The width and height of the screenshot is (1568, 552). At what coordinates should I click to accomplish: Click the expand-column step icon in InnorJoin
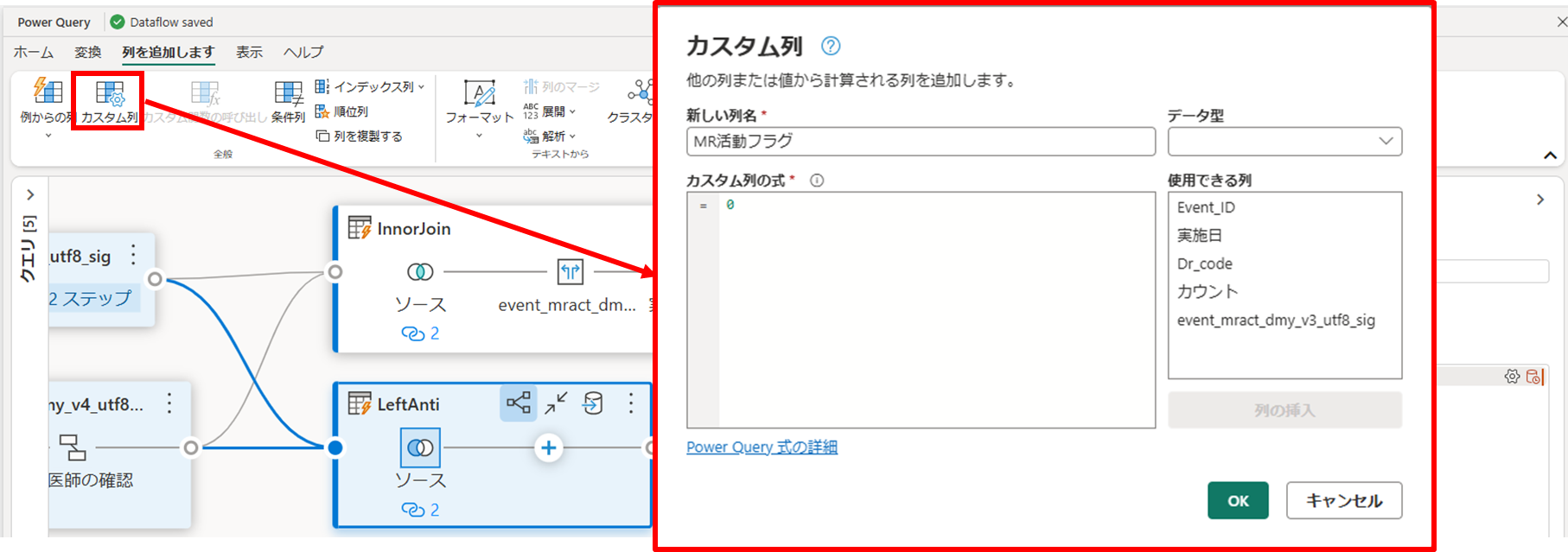[x=570, y=272]
